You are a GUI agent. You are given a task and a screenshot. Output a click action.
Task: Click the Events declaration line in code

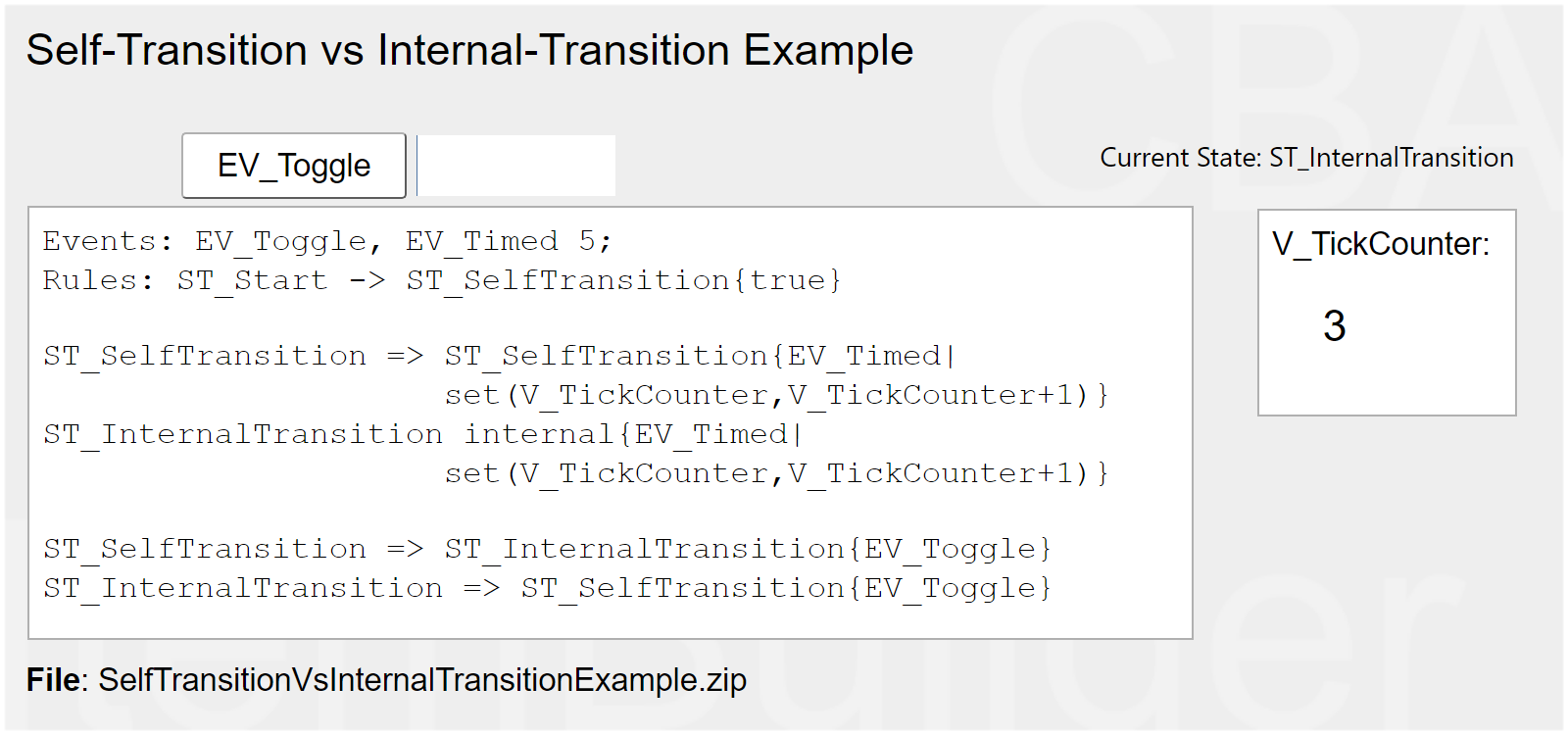327,241
